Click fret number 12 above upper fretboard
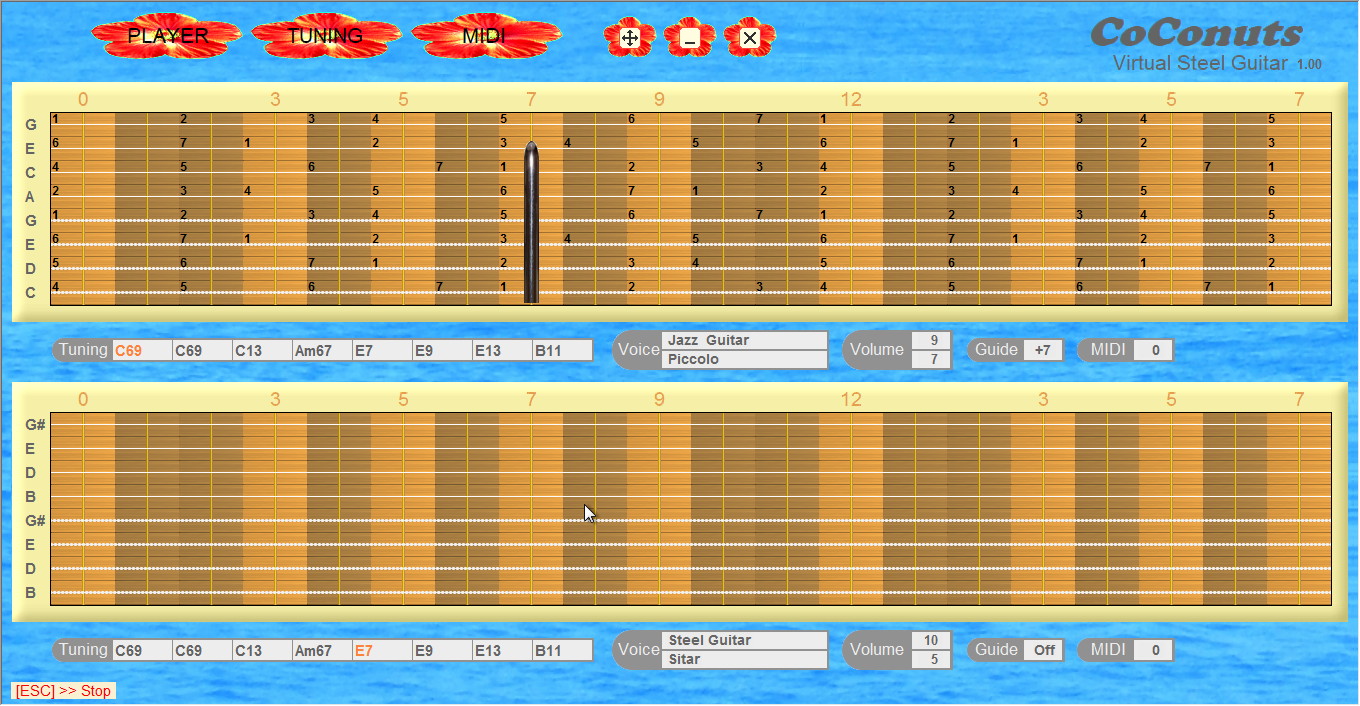Screen dimensions: 1360x706 [x=851, y=99]
